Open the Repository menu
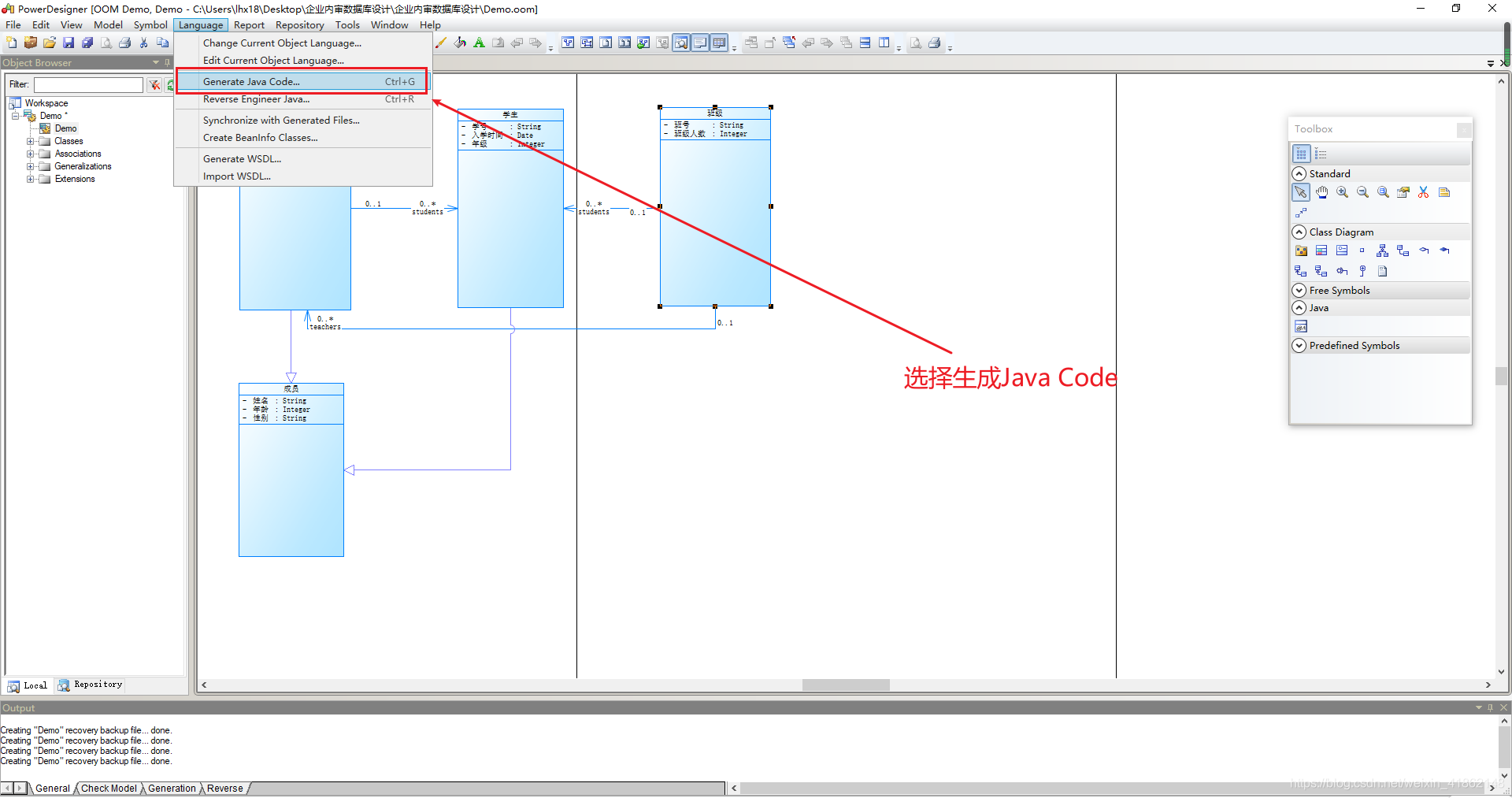This screenshot has height=798, width=1512. point(299,24)
